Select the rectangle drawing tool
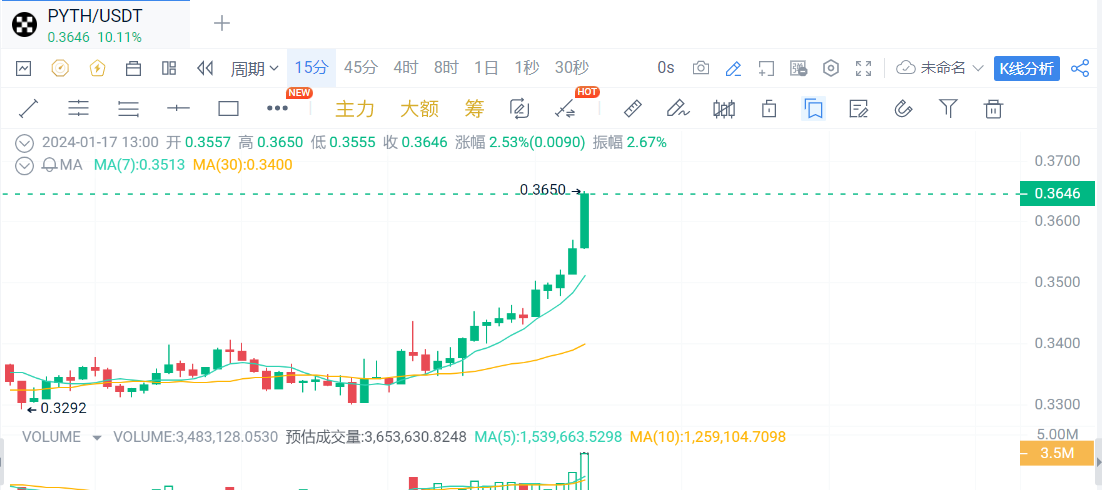The image size is (1102, 490). point(228,108)
